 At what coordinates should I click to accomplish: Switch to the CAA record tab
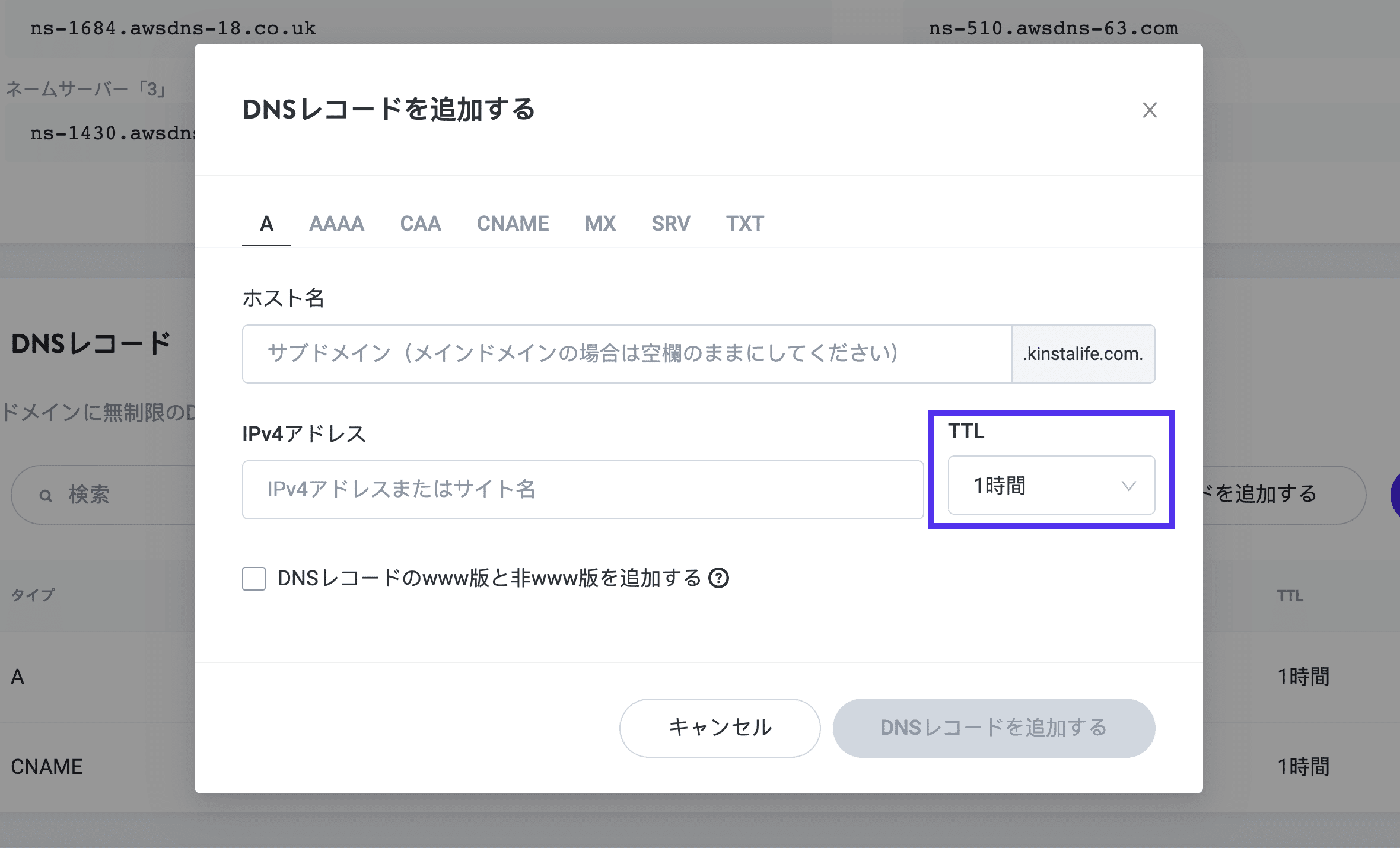421,223
